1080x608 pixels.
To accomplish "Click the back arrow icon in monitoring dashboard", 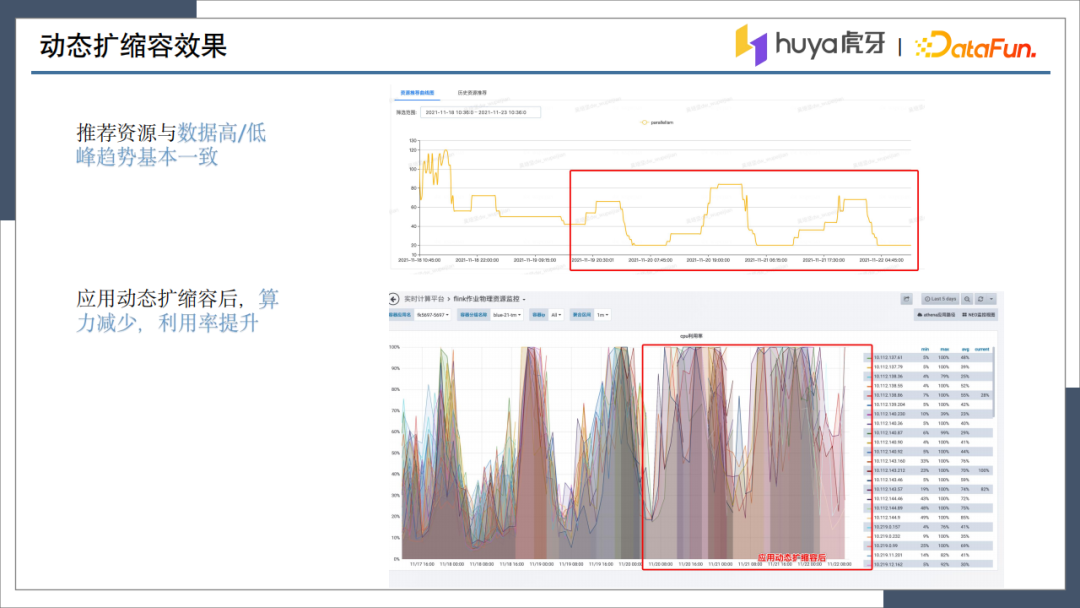I will tap(393, 299).
